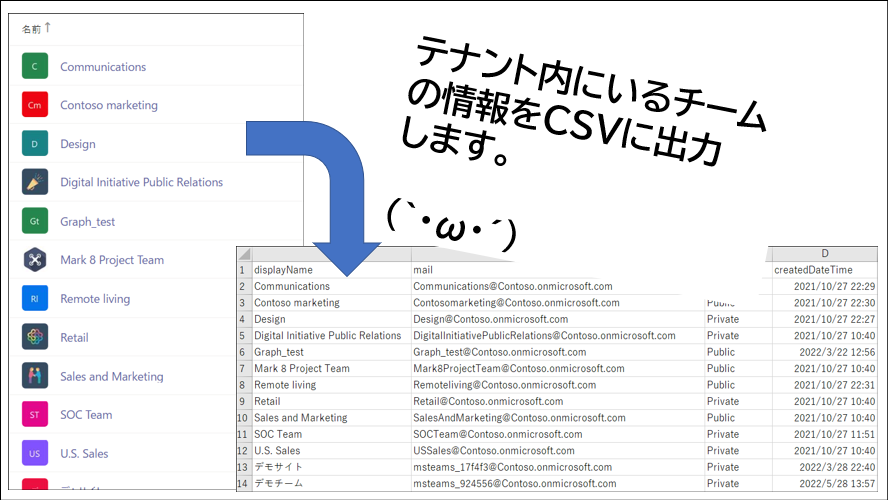Click the green Gt Graph_test icon
Screen dimensions: 888x500
(x=35, y=221)
